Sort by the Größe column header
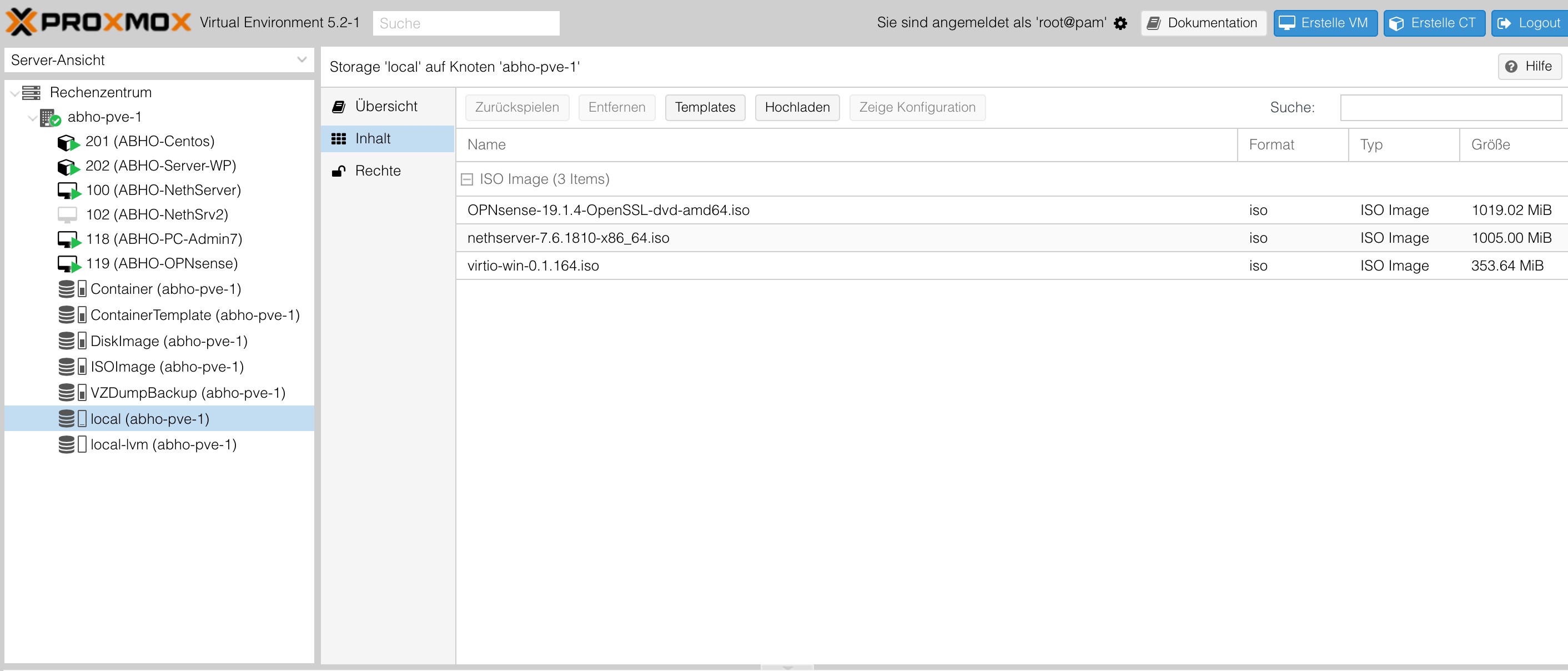The height and width of the screenshot is (671, 1568). click(x=1513, y=145)
